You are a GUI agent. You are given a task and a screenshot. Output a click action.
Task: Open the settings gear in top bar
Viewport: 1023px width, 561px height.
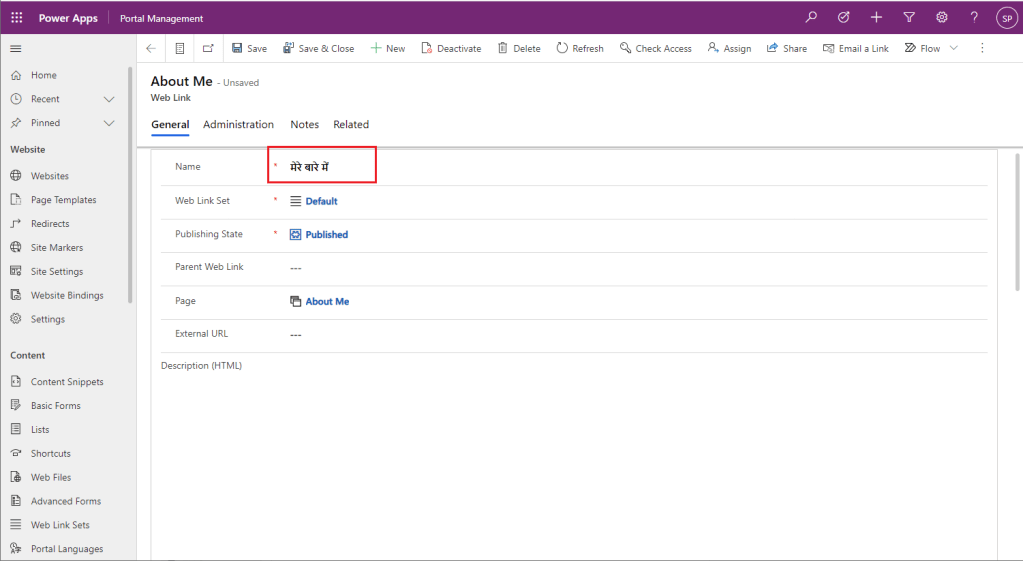pos(941,17)
